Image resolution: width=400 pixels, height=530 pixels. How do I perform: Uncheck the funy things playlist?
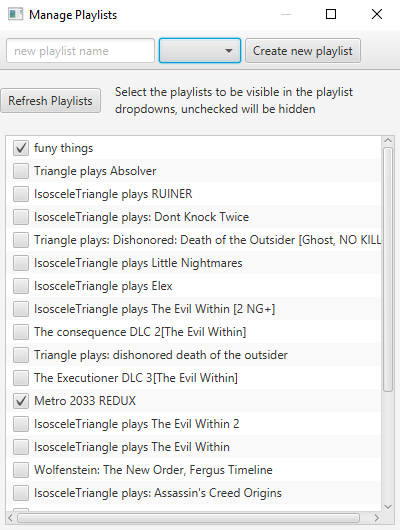[x=21, y=148]
